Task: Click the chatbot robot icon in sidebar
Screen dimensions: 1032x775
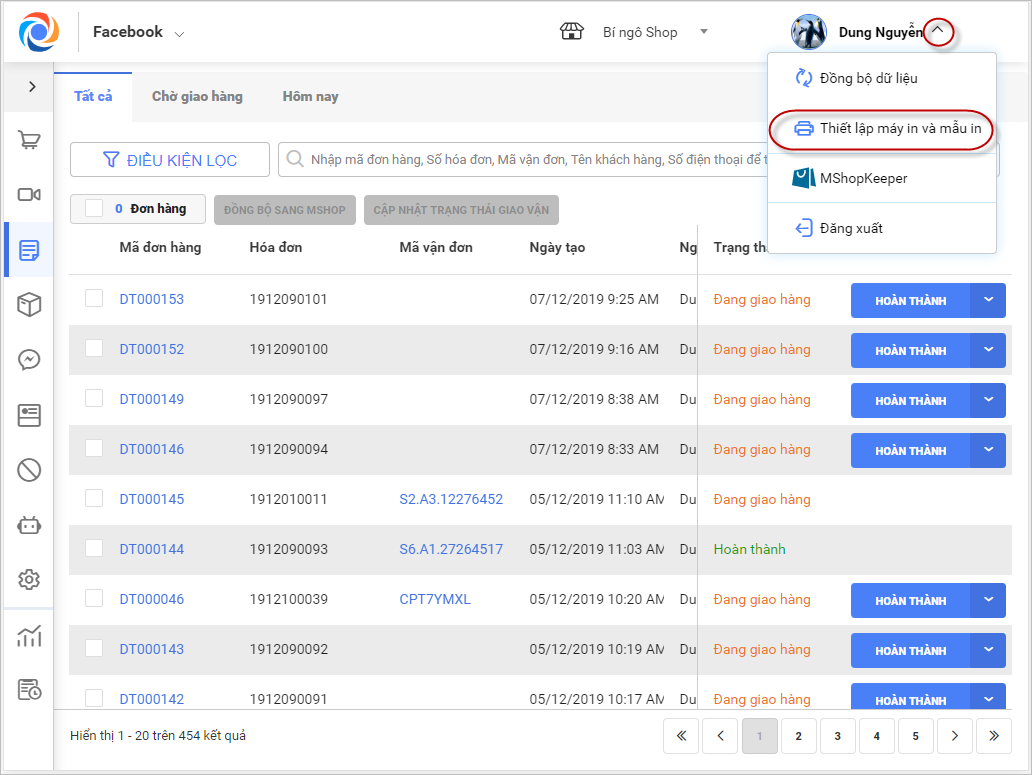Action: pos(29,524)
